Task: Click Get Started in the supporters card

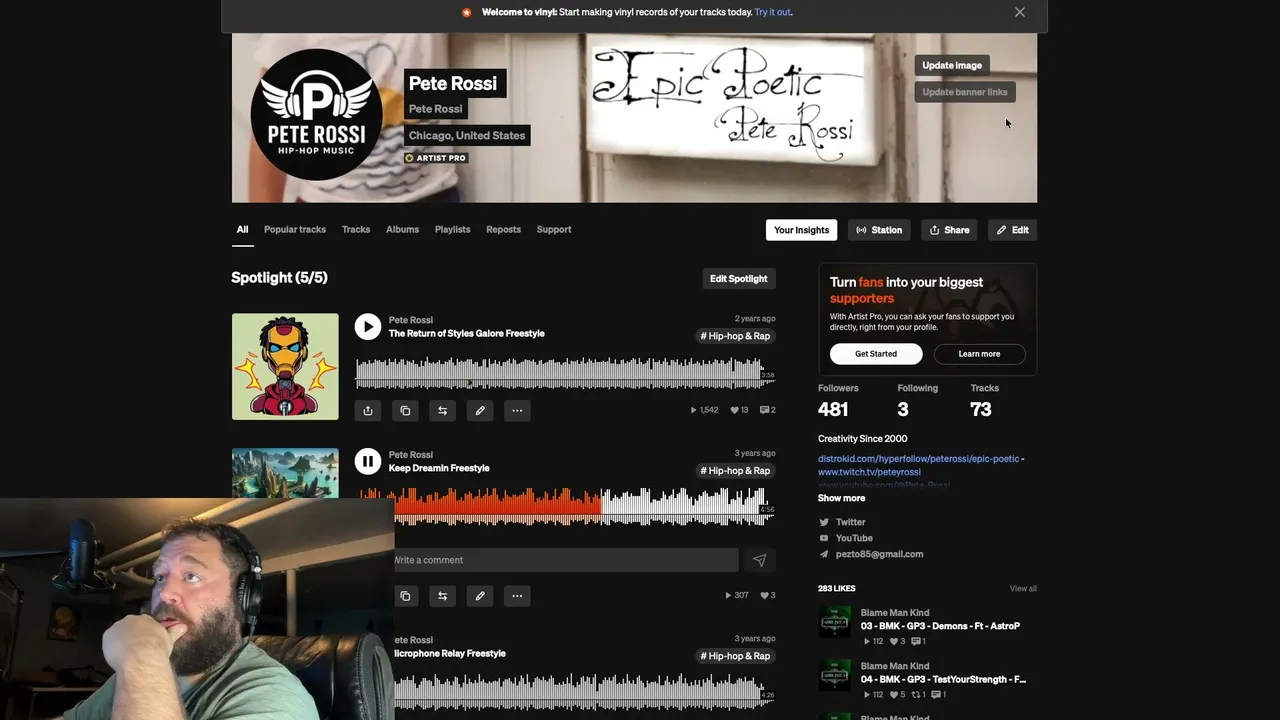Action: point(876,354)
